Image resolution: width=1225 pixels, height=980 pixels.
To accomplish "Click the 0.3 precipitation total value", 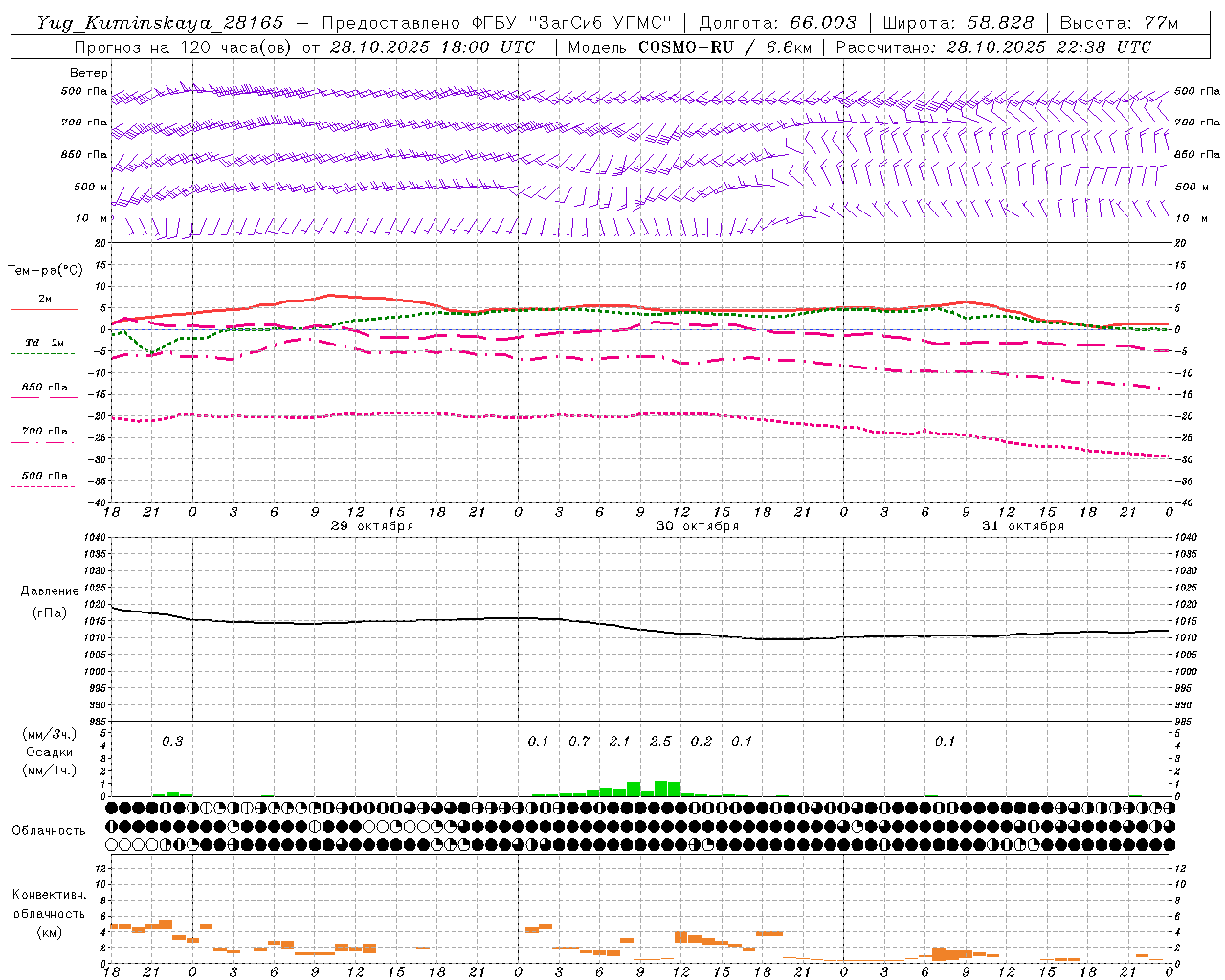I will [172, 741].
